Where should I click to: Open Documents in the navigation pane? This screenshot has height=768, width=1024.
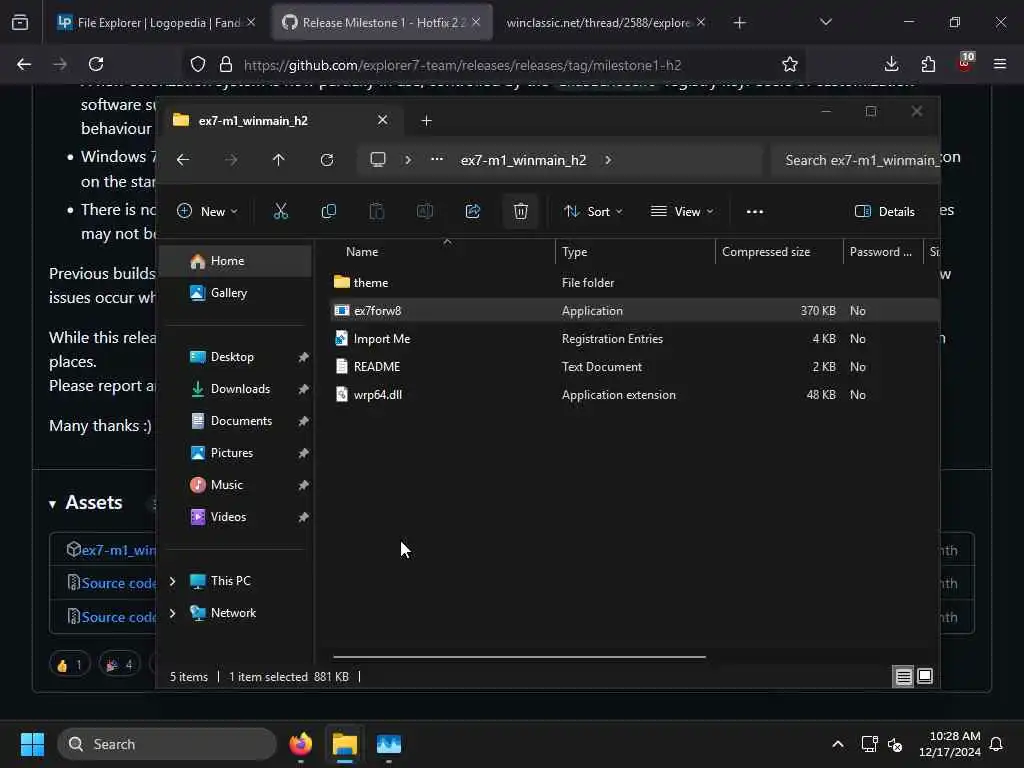236,421
